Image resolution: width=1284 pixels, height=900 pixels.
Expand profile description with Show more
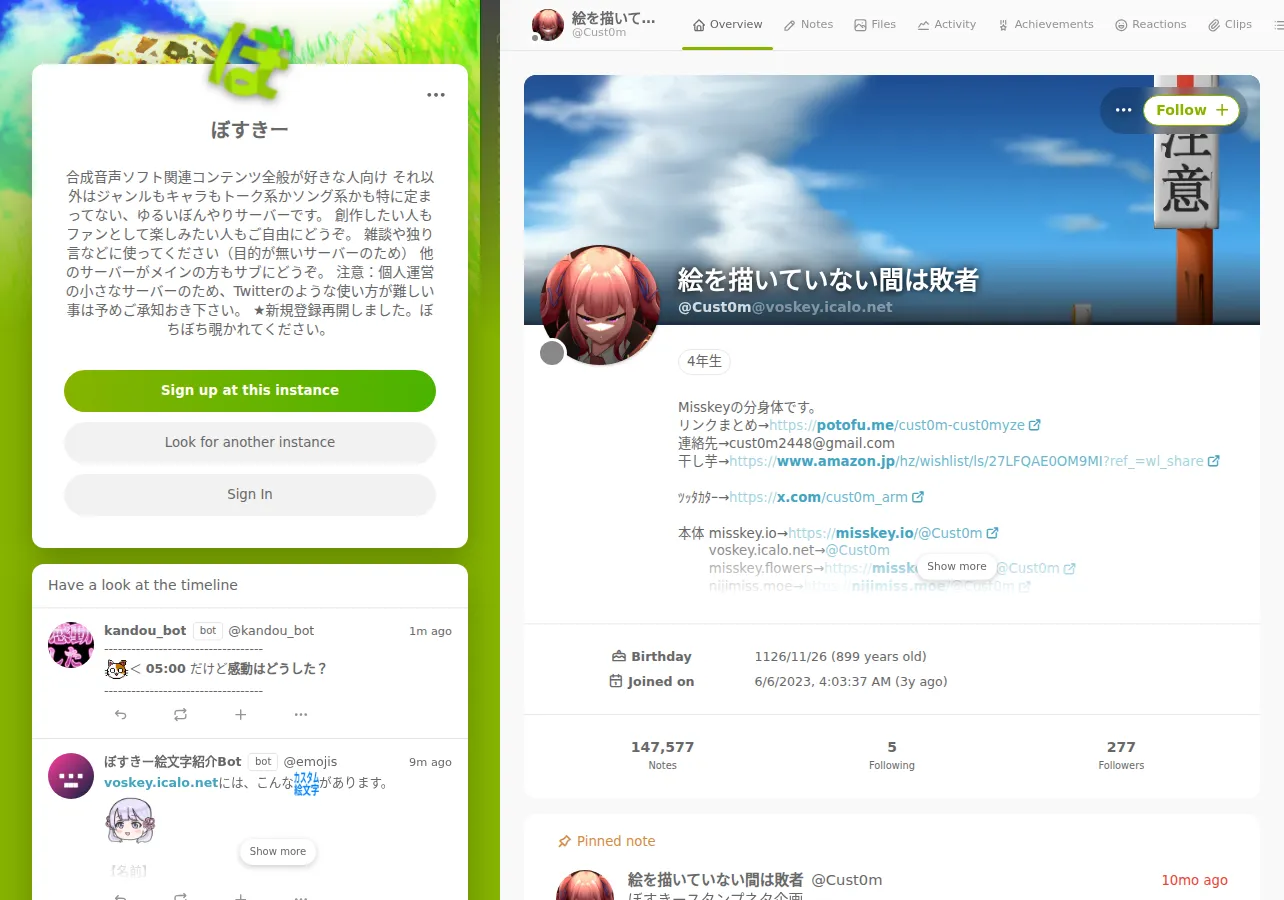tap(956, 566)
